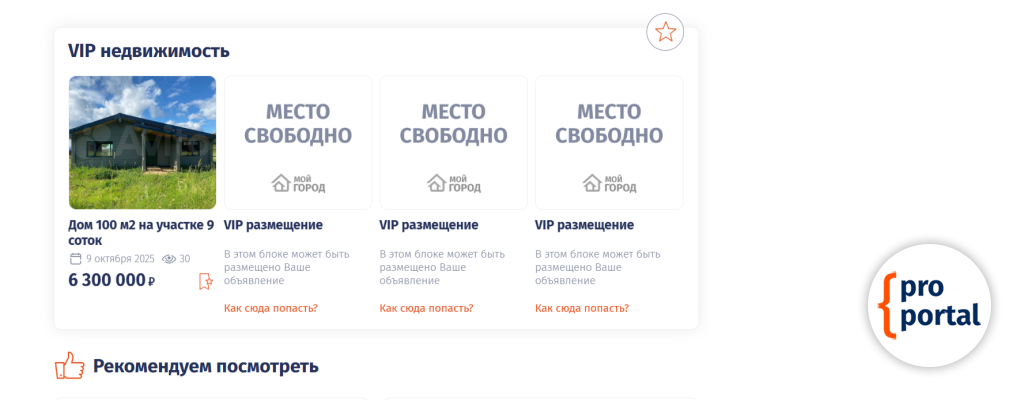Click the calendar icon beside 9 октября 2025
Viewport: 1024px width, 400px height.
pyautogui.click(x=75, y=259)
